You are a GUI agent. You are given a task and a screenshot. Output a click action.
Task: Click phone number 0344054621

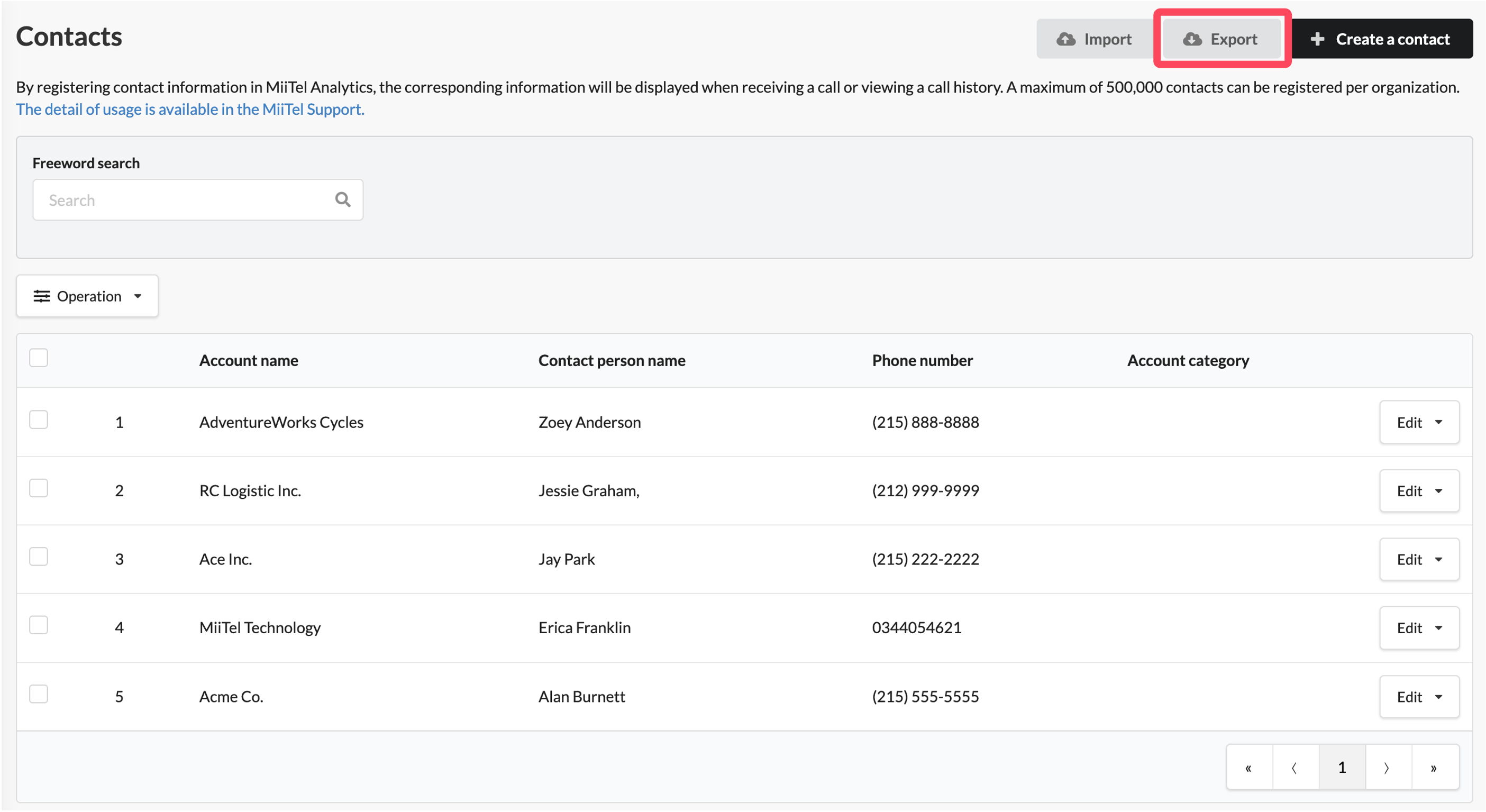917,628
